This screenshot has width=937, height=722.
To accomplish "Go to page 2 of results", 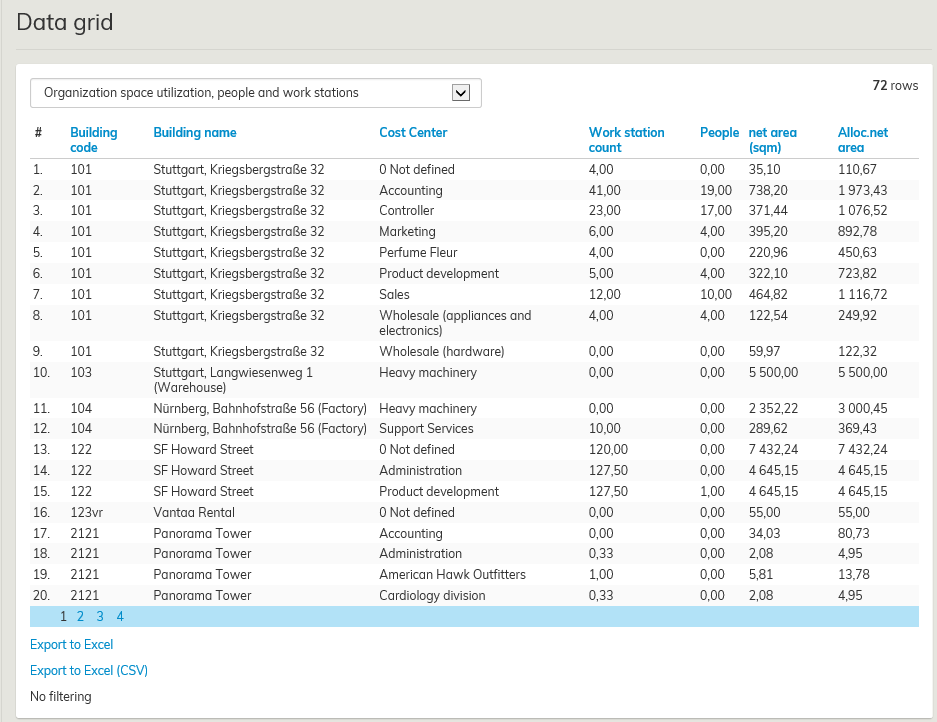I will click(x=80, y=616).
